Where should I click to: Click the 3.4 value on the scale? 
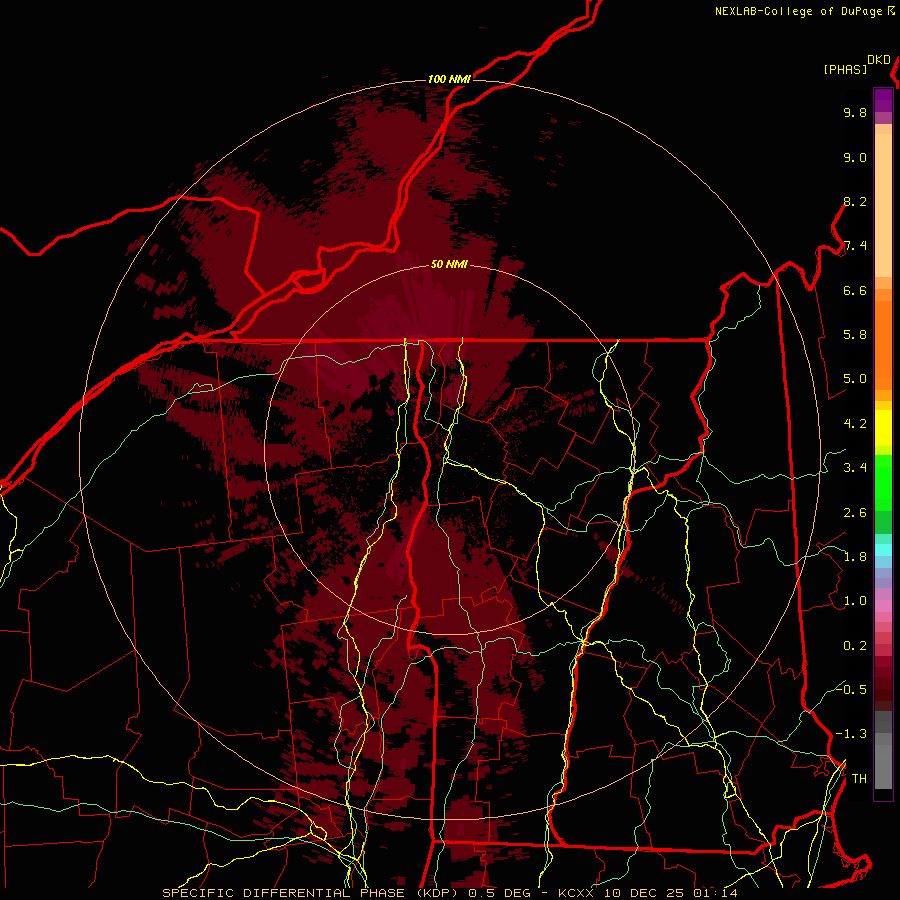tap(855, 468)
